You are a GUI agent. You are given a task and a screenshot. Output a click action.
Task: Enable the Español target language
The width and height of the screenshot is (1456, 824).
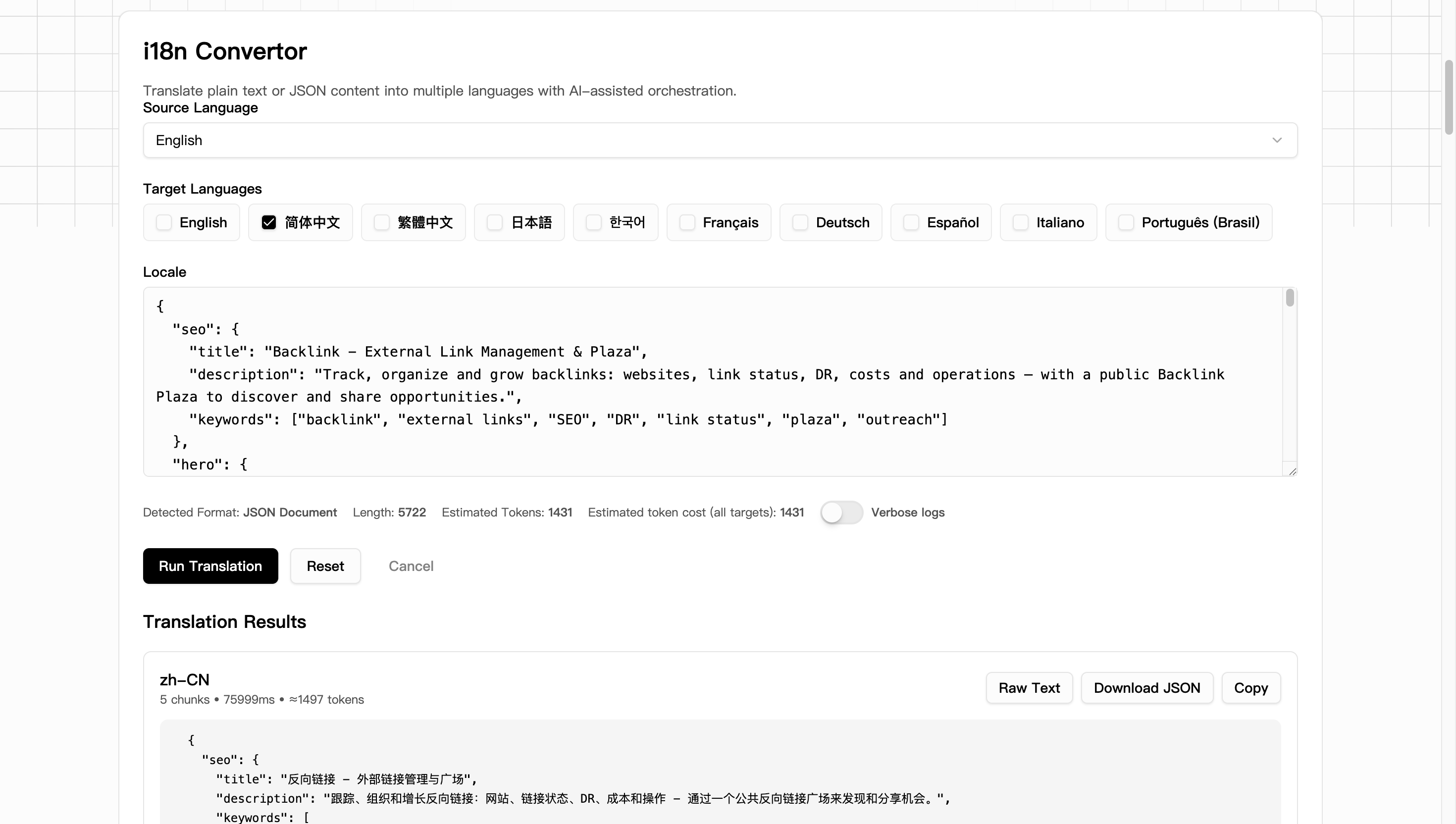tap(910, 222)
